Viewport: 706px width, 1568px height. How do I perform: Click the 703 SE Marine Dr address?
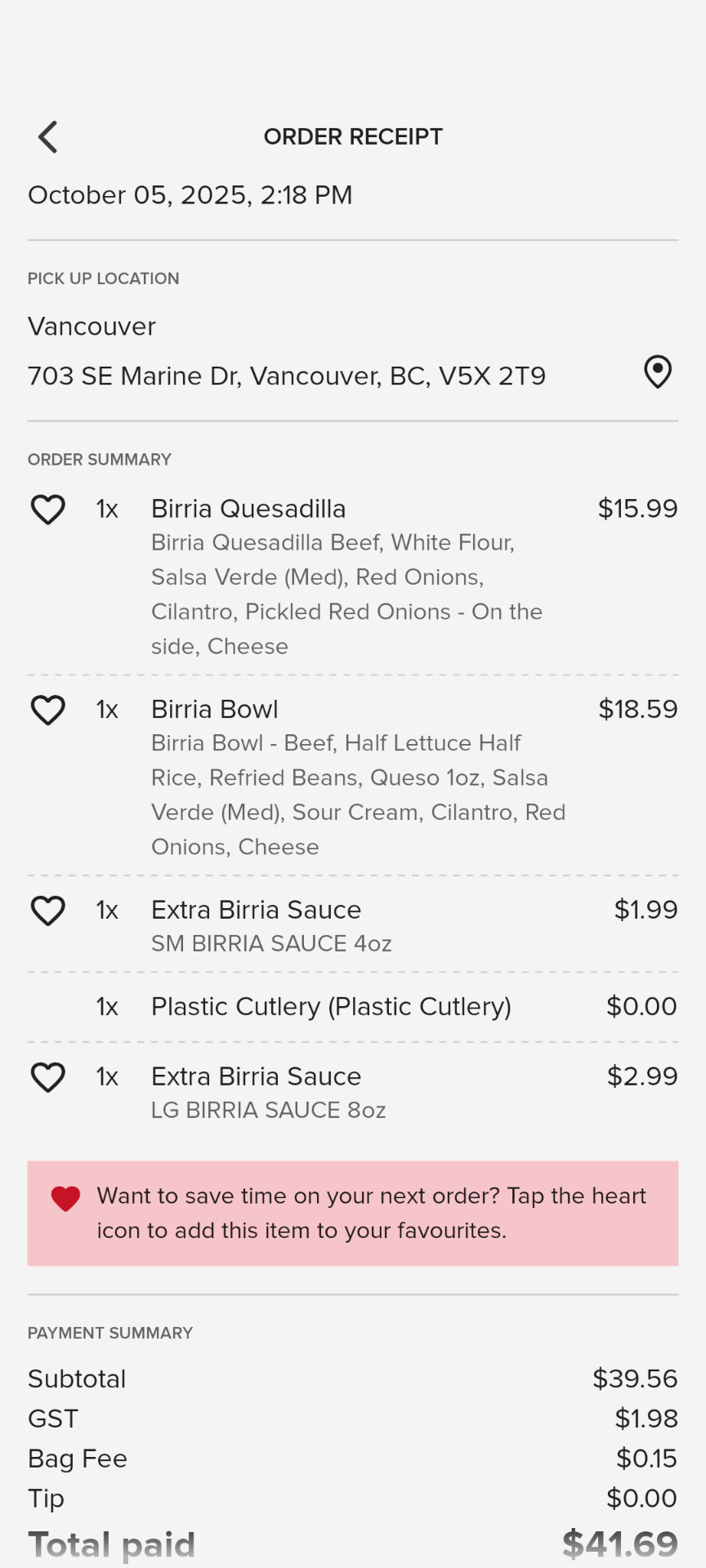coord(287,376)
